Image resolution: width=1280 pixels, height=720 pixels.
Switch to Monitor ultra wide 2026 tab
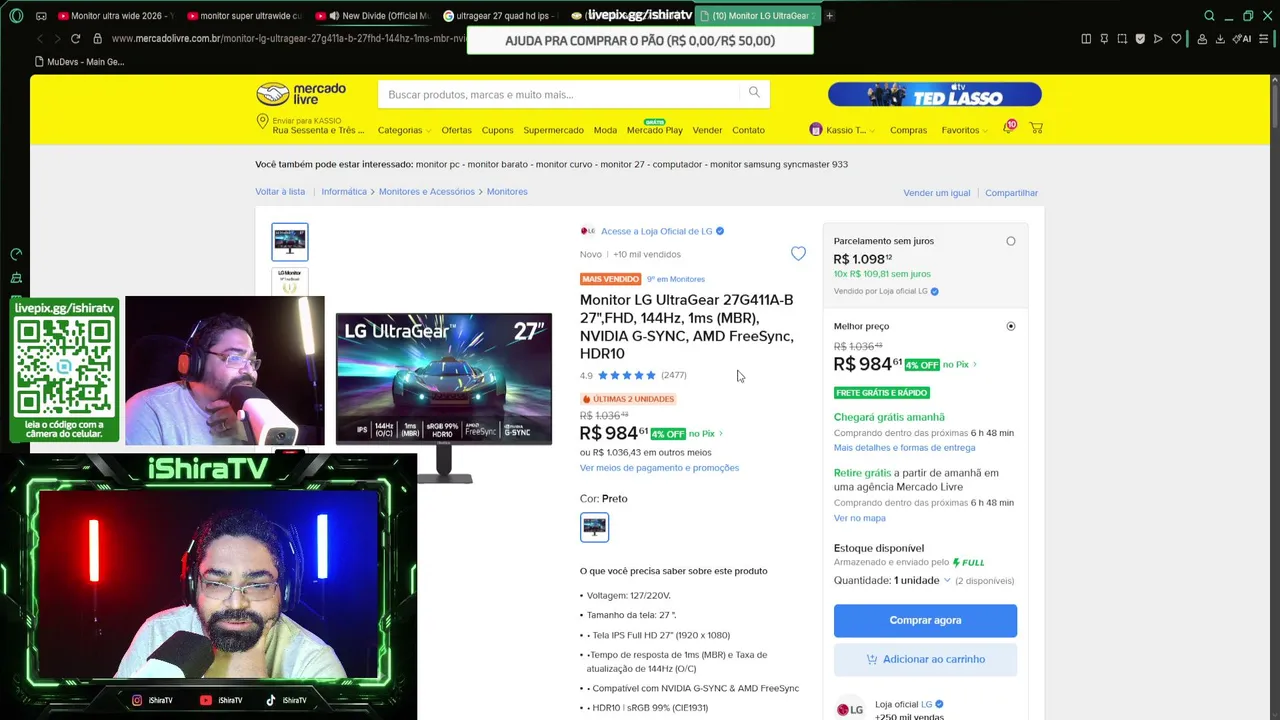pyautogui.click(x=115, y=16)
